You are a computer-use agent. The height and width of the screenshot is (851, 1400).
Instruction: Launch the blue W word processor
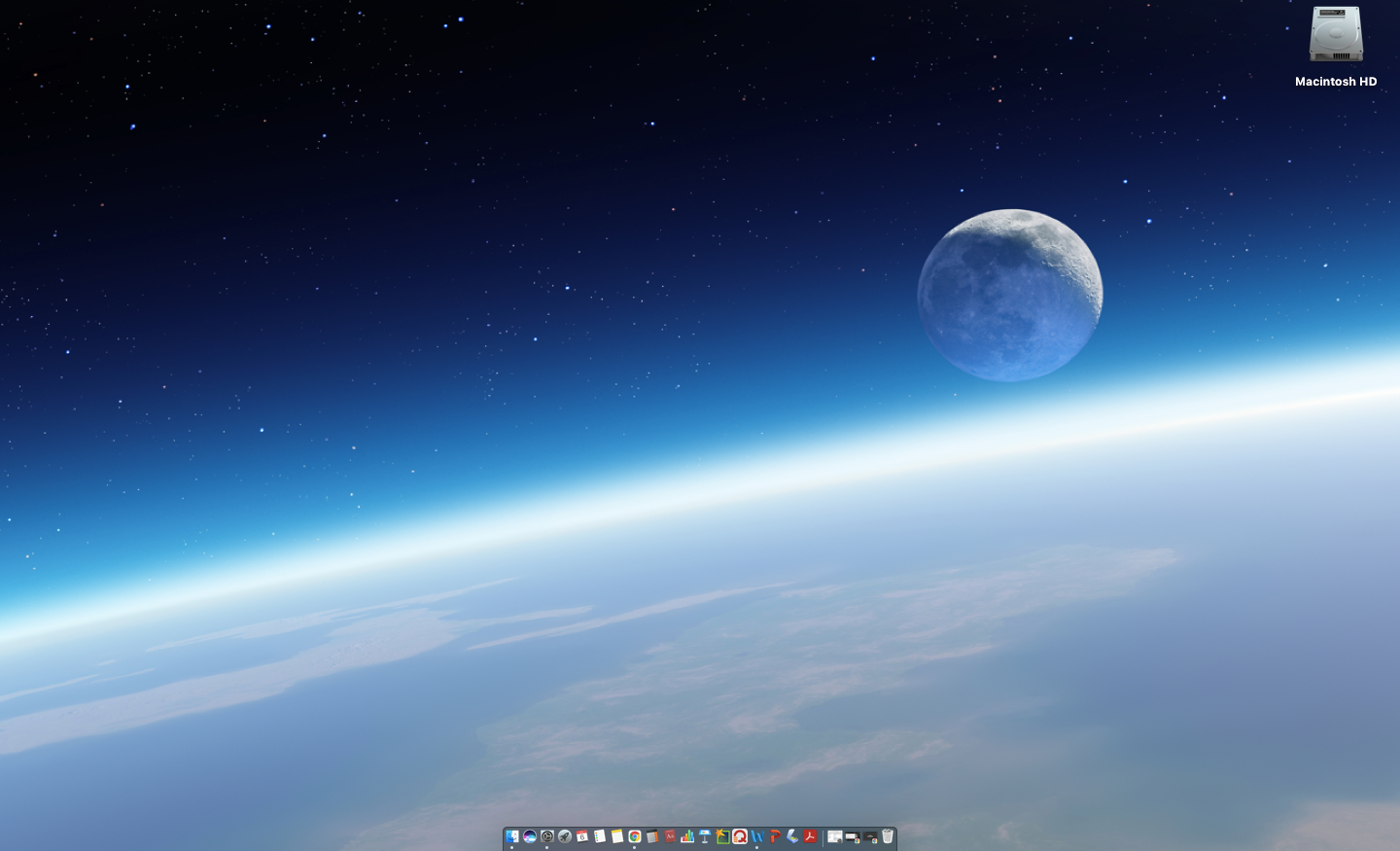point(757,836)
